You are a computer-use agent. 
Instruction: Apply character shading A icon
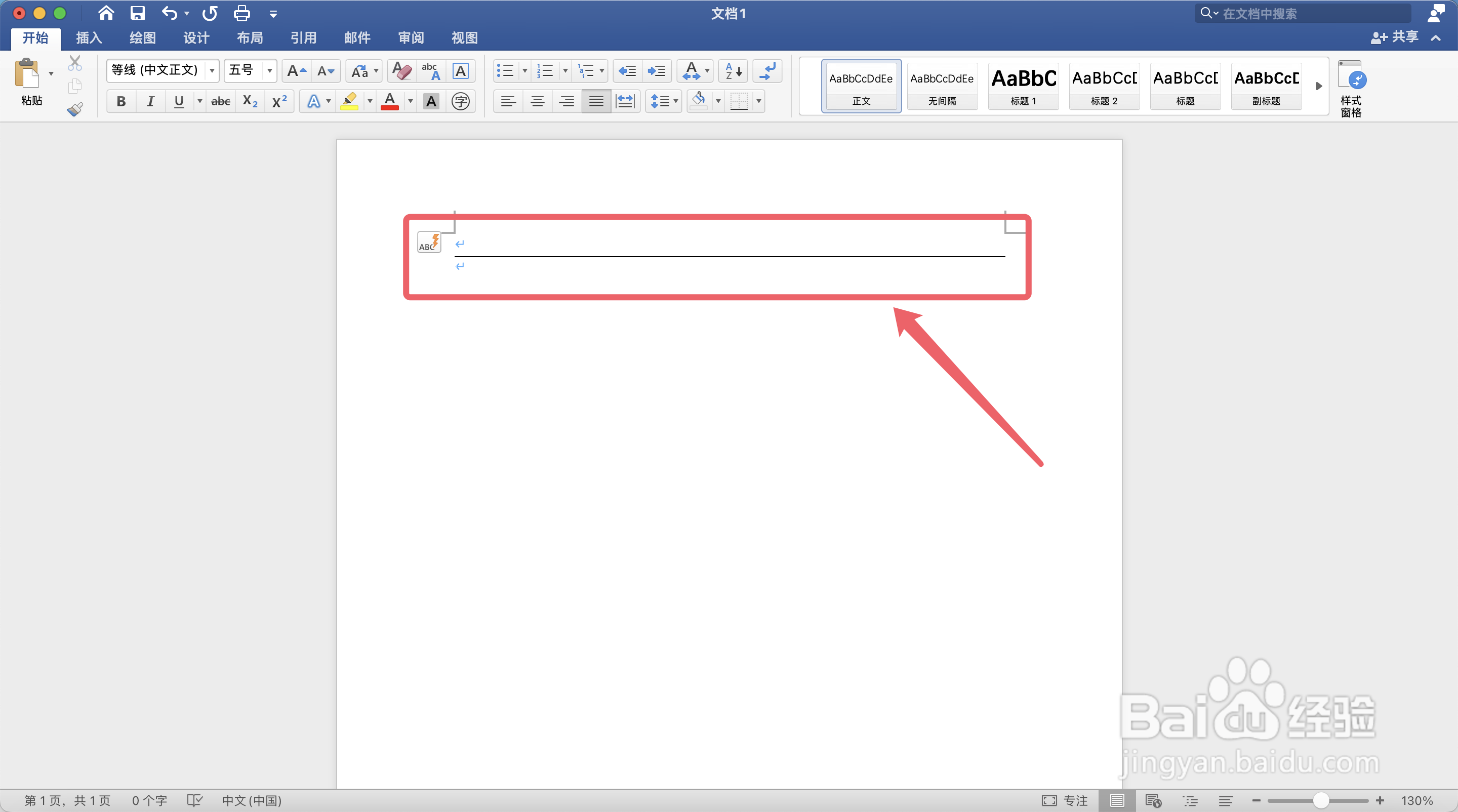pos(431,101)
